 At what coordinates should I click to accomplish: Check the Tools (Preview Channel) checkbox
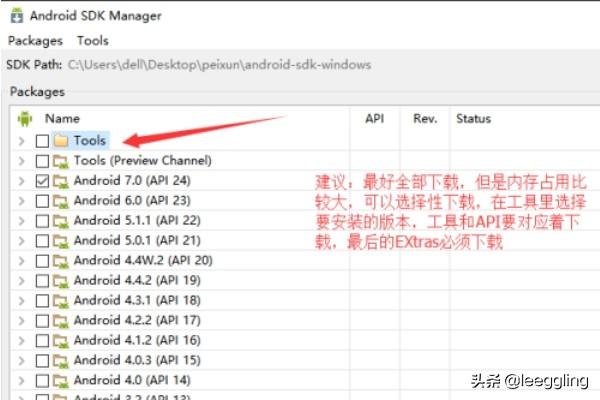pos(42,161)
